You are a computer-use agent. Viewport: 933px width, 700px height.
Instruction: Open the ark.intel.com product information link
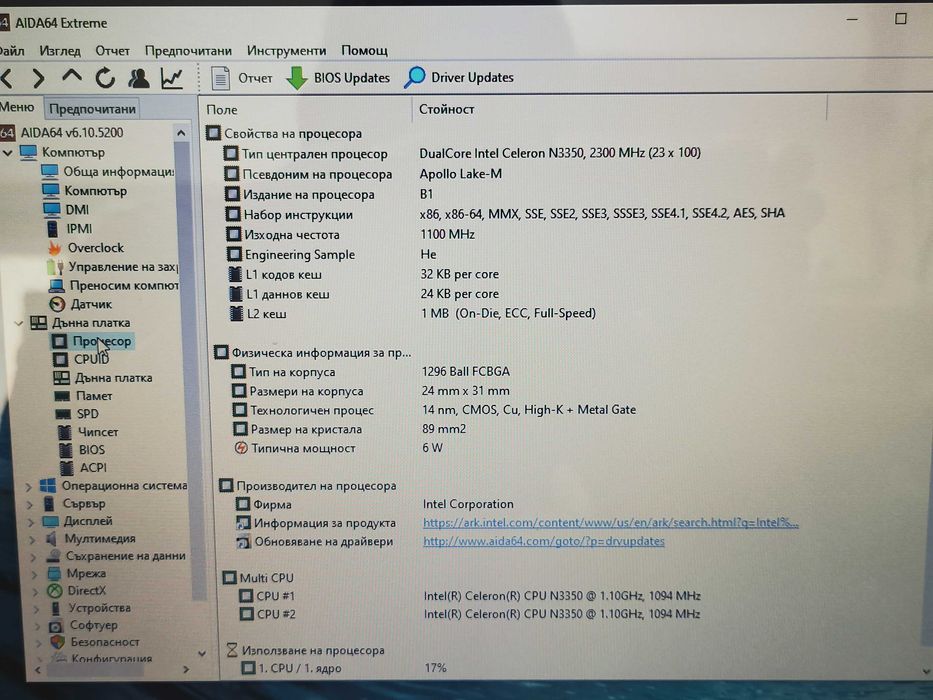[x=610, y=523]
